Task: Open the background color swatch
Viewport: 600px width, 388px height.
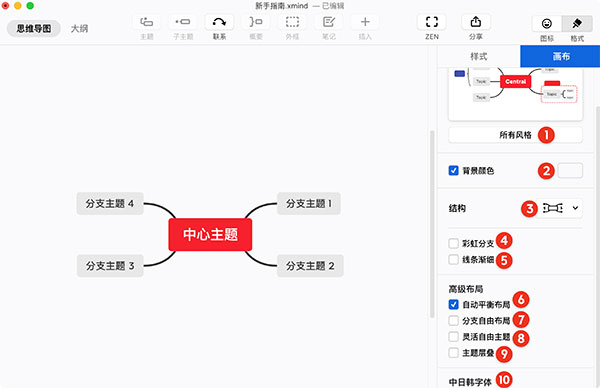Action: [570, 171]
